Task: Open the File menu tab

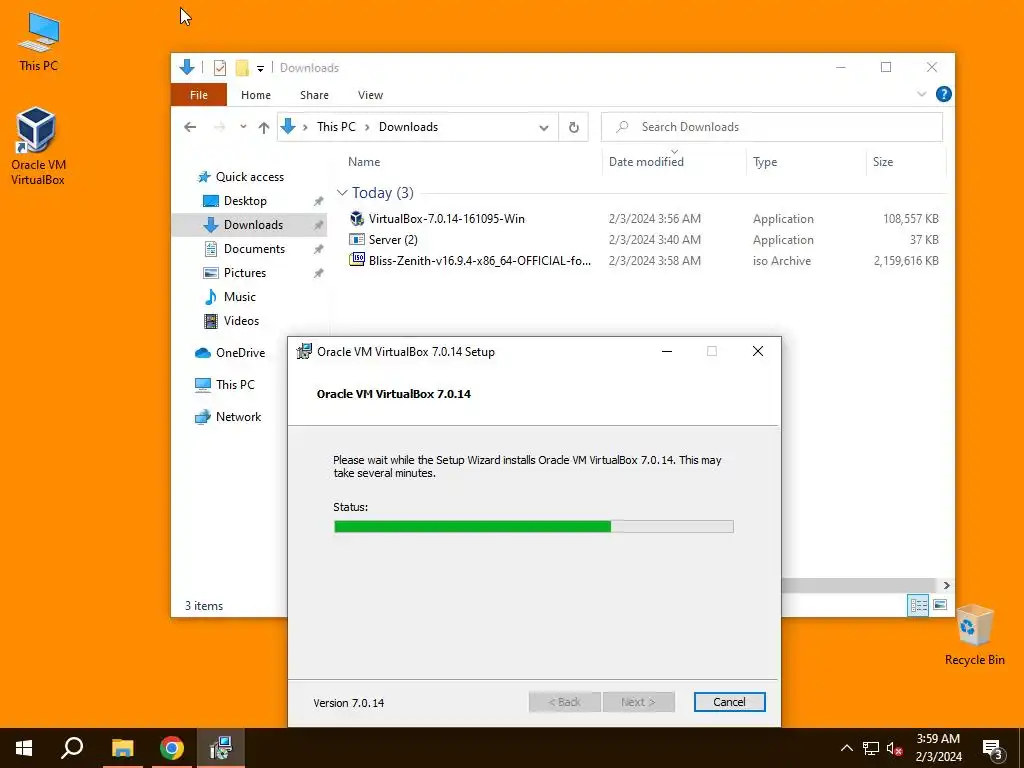Action: click(x=199, y=95)
